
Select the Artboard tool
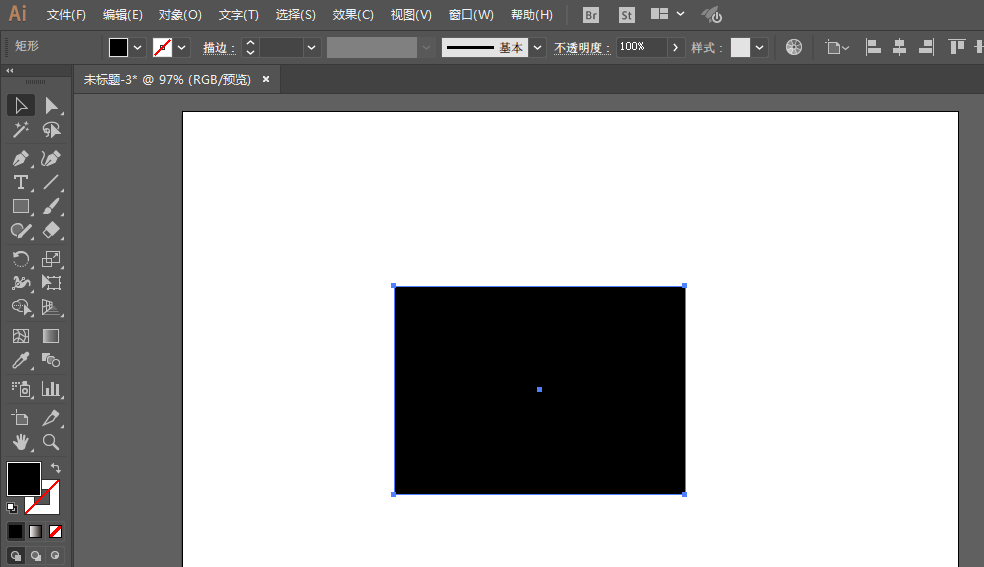[x=21, y=418]
